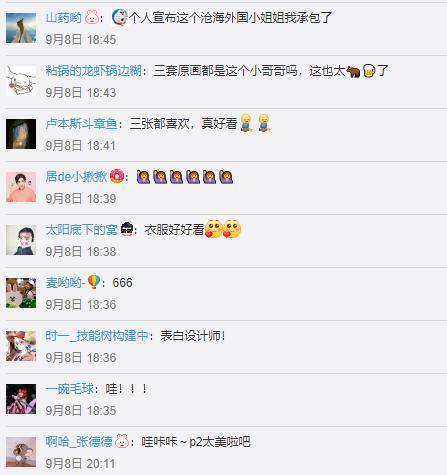Image resolution: width=447 pixels, height=475 pixels.
Task: Visit the profile link 卢本斯斗章鱼
Action: pos(81,124)
